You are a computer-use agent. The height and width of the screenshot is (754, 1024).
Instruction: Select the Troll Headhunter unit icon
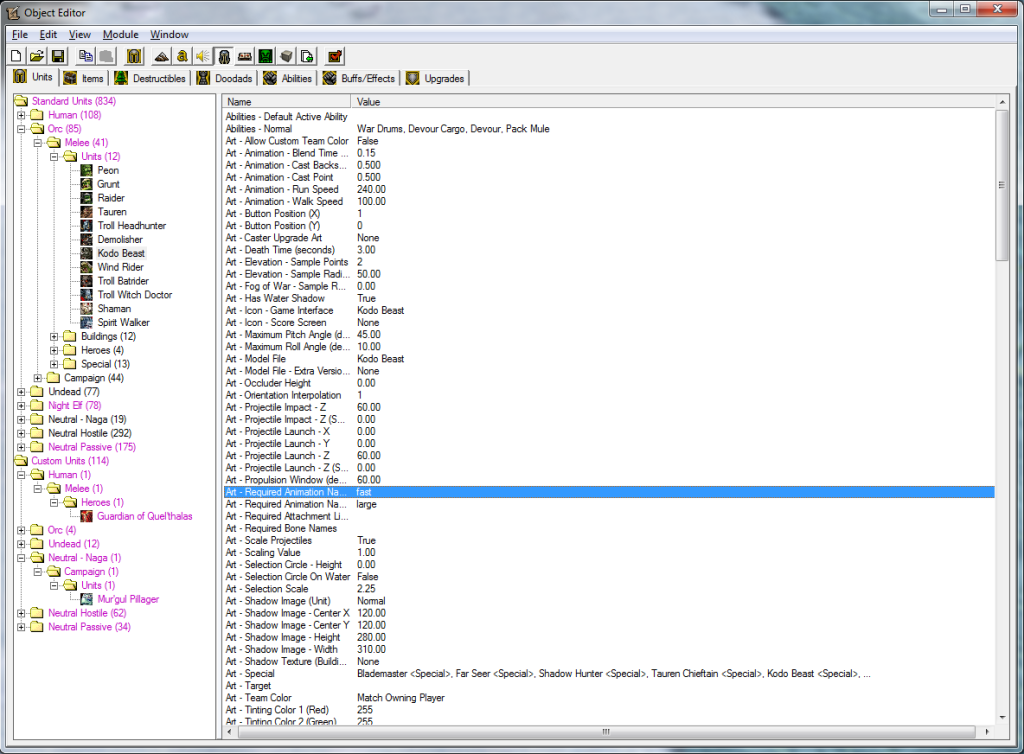point(86,225)
